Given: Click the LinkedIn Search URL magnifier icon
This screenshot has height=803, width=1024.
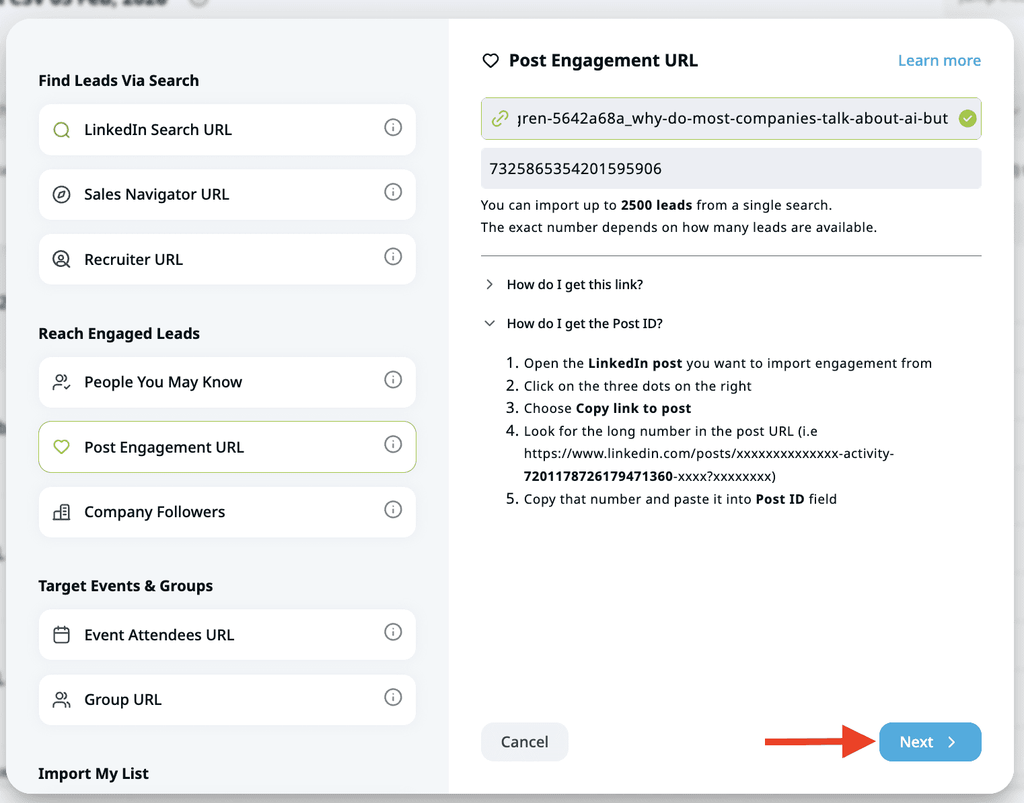Looking at the screenshot, I should pos(61,130).
